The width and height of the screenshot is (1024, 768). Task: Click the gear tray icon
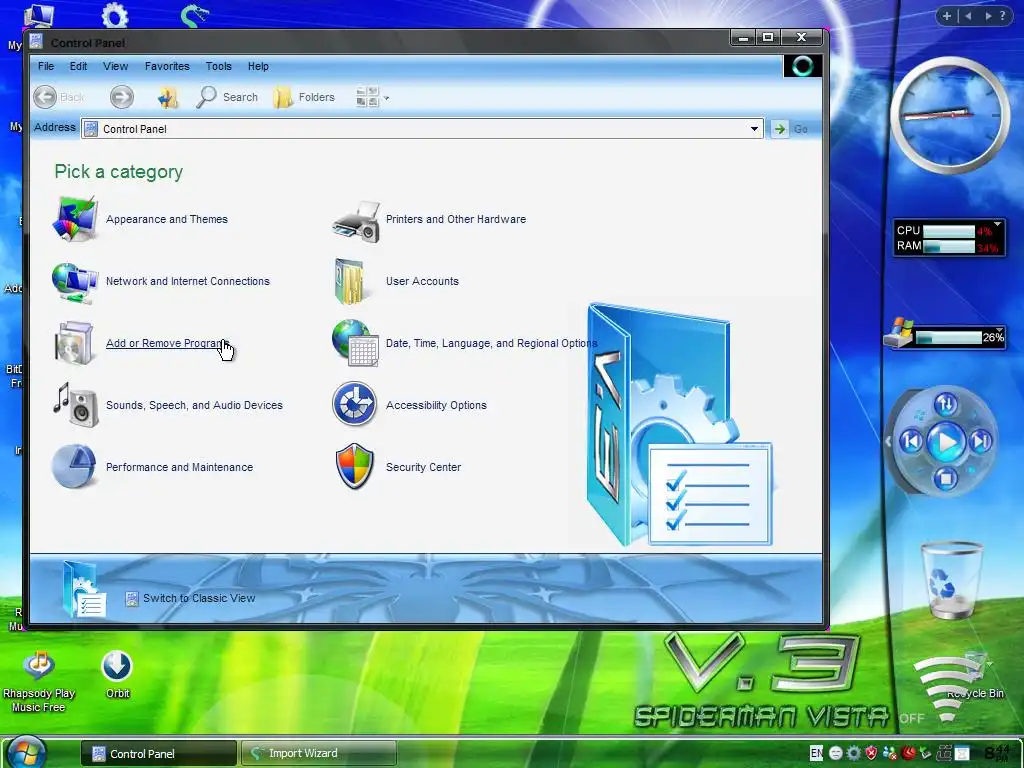854,753
